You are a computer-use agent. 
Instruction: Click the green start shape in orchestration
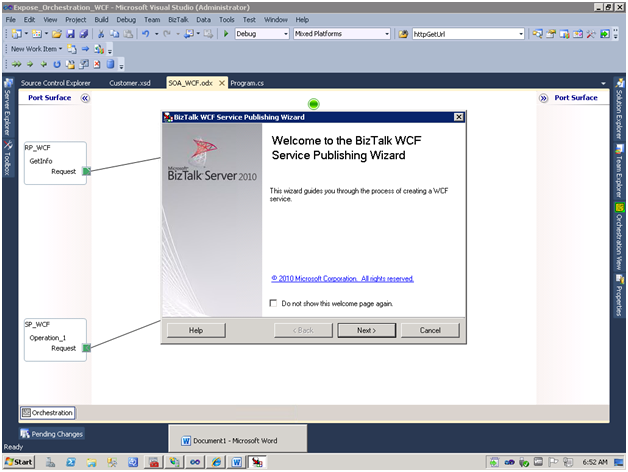click(x=314, y=104)
